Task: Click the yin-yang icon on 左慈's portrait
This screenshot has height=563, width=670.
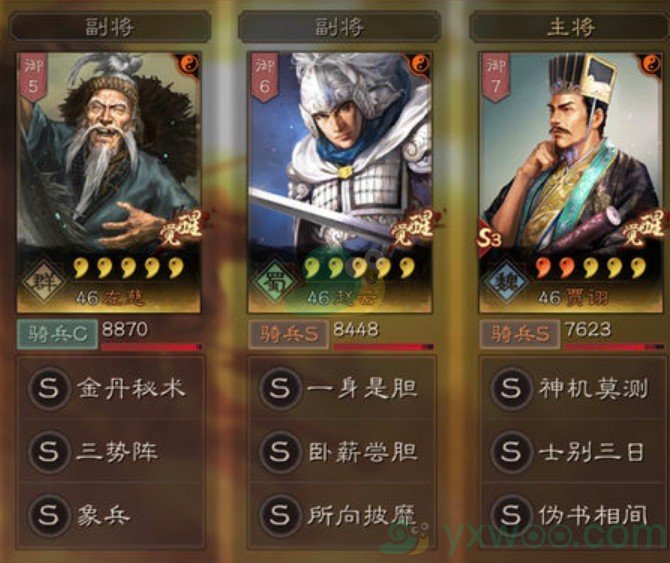Action: tap(188, 65)
